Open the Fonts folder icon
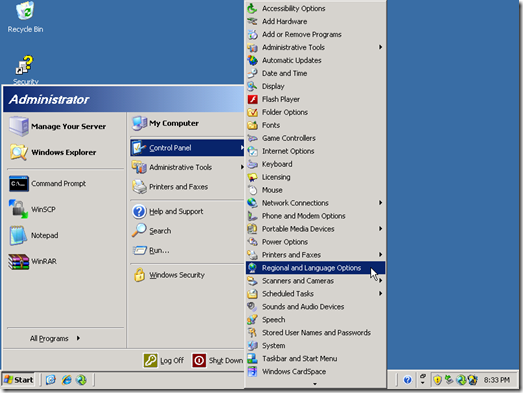Image resolution: width=523 pixels, height=393 pixels. (x=252, y=125)
